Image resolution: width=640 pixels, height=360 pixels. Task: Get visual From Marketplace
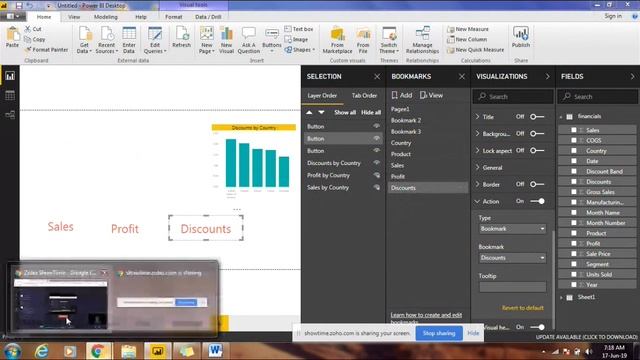(x=337, y=40)
